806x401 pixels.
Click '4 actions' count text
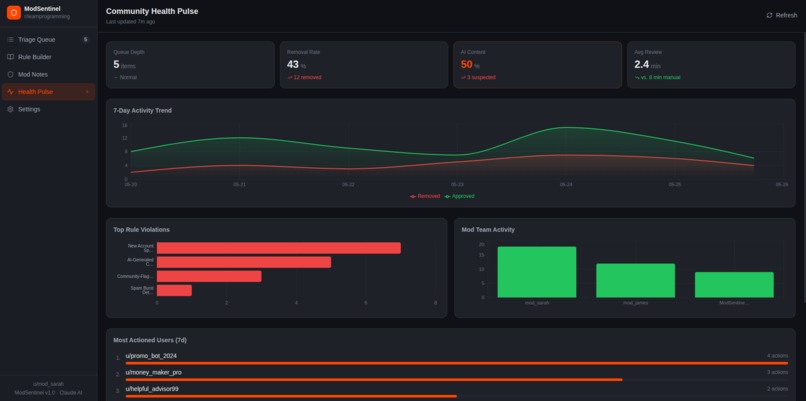pyautogui.click(x=777, y=356)
